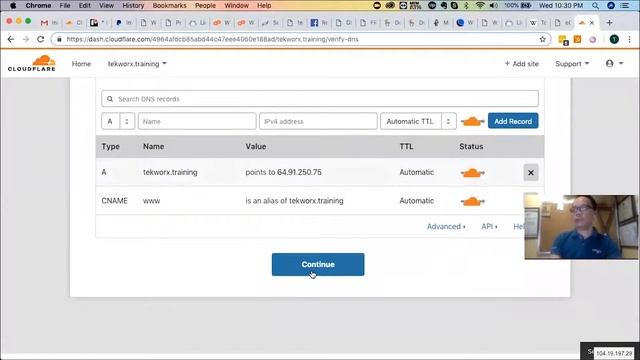
Task: Open the Chrome application menu
Action: point(38,5)
